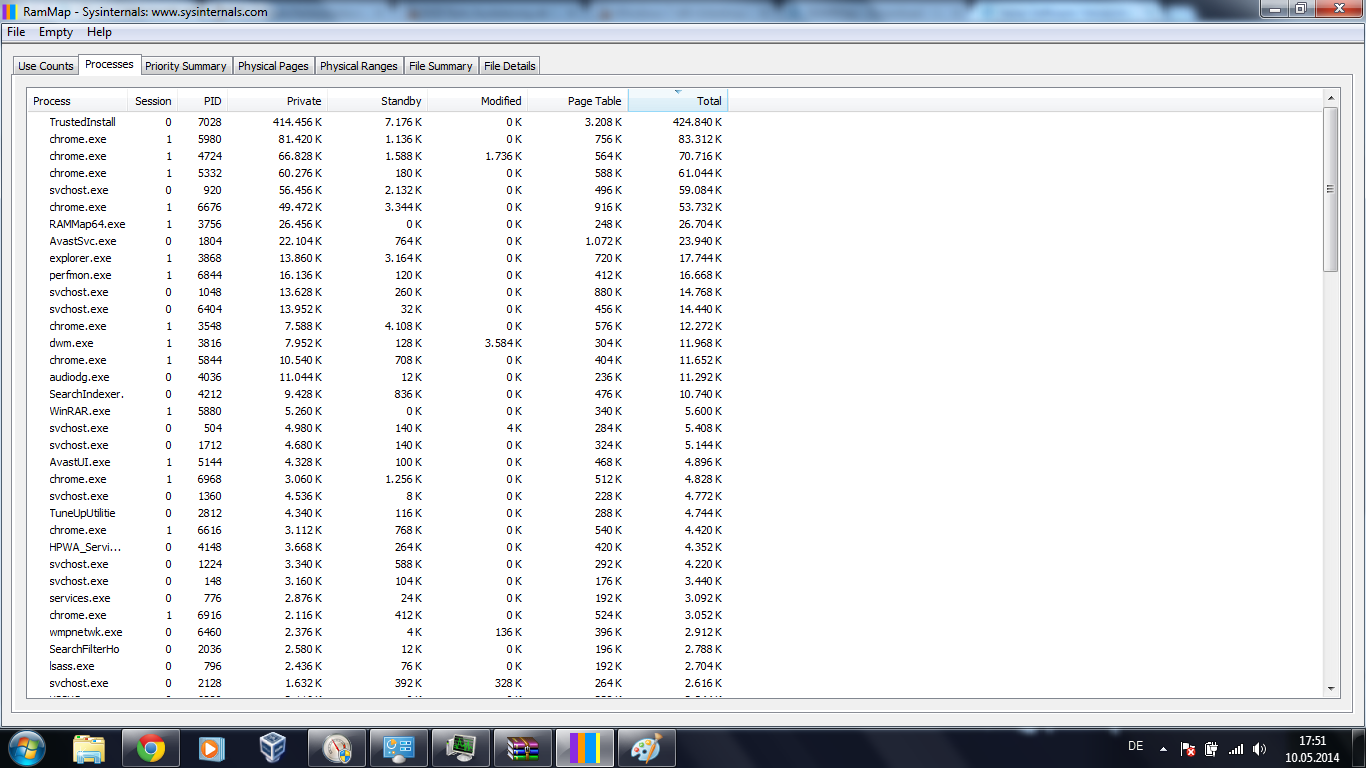Click the Total column header
1366x768 pixels.
click(678, 101)
